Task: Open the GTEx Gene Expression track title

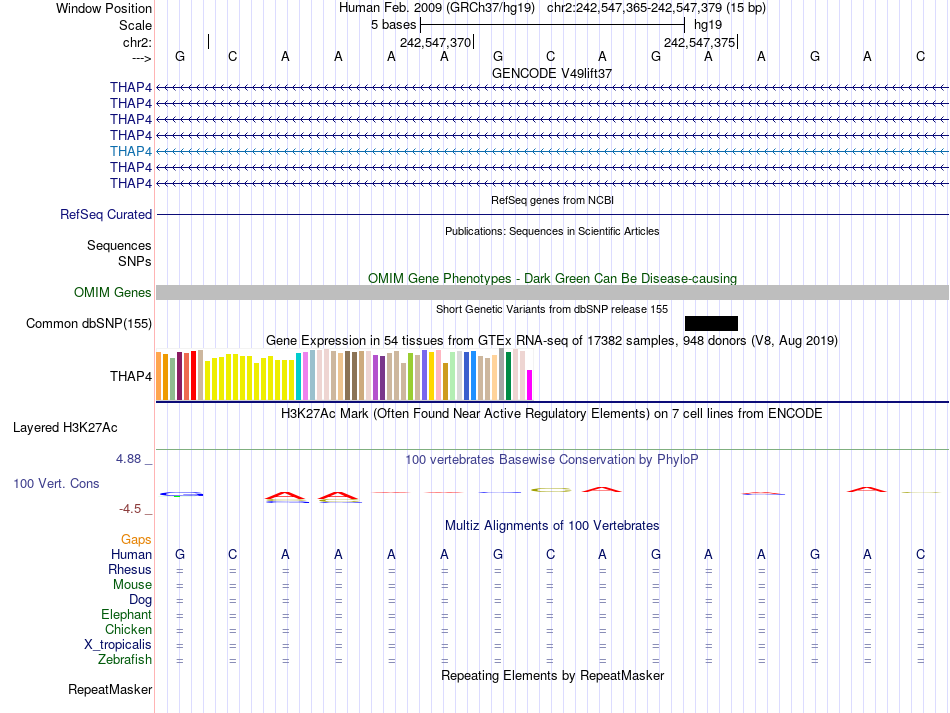Action: (552, 340)
